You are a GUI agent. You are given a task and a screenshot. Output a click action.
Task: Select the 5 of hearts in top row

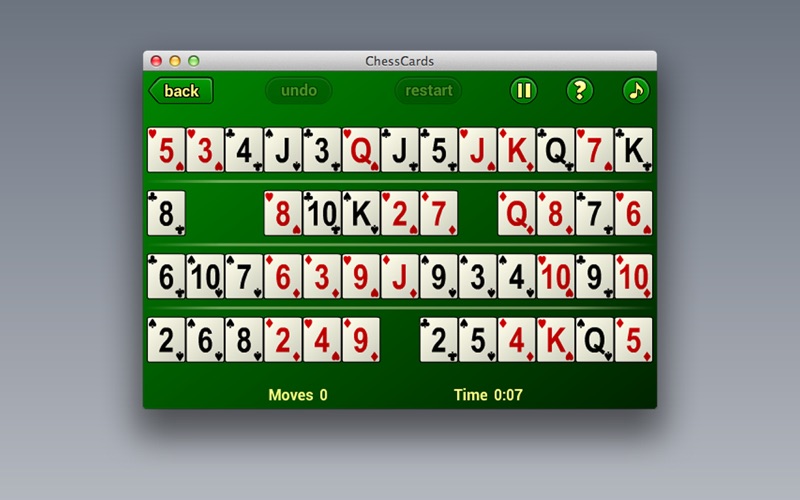pos(166,150)
